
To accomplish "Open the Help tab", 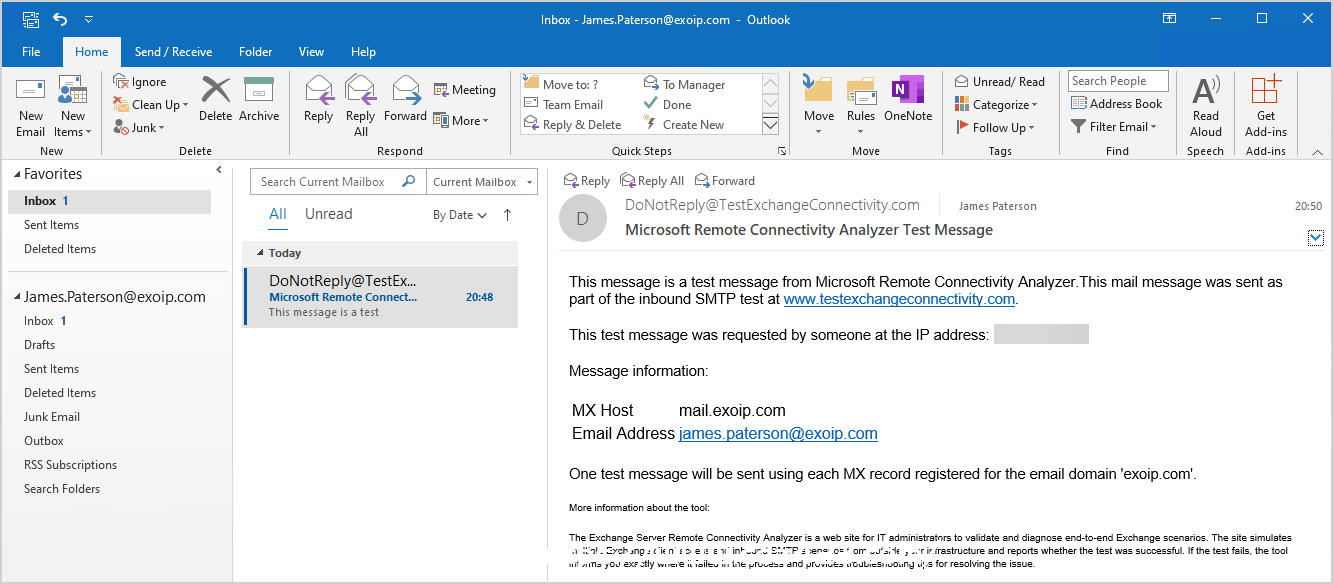I will coord(363,52).
